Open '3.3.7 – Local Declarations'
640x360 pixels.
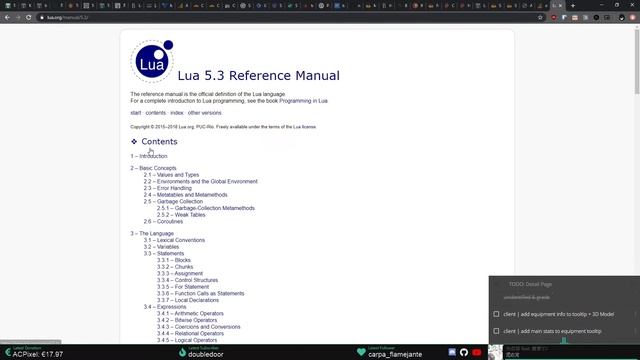(188, 300)
